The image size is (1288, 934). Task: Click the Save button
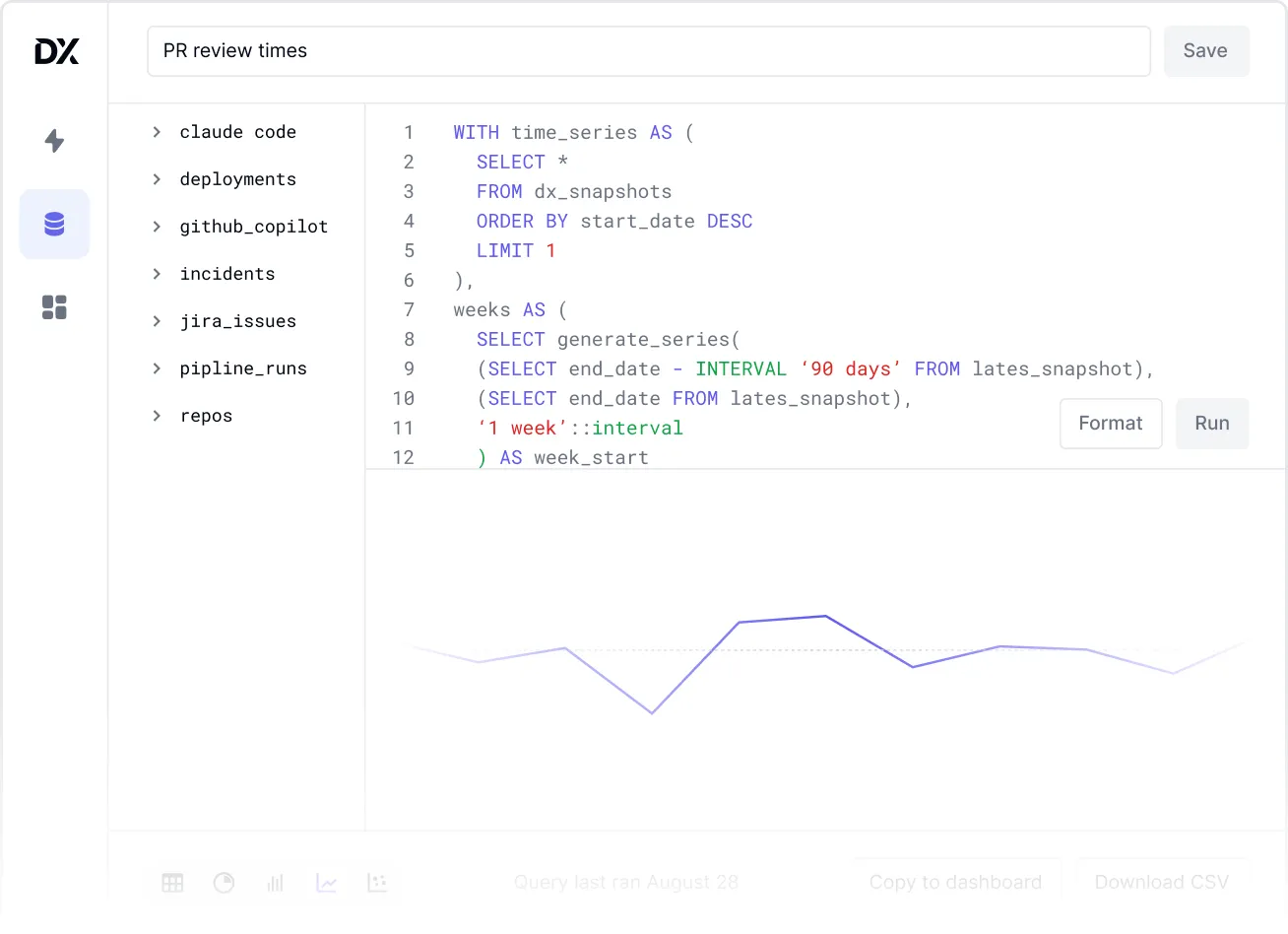tap(1205, 51)
